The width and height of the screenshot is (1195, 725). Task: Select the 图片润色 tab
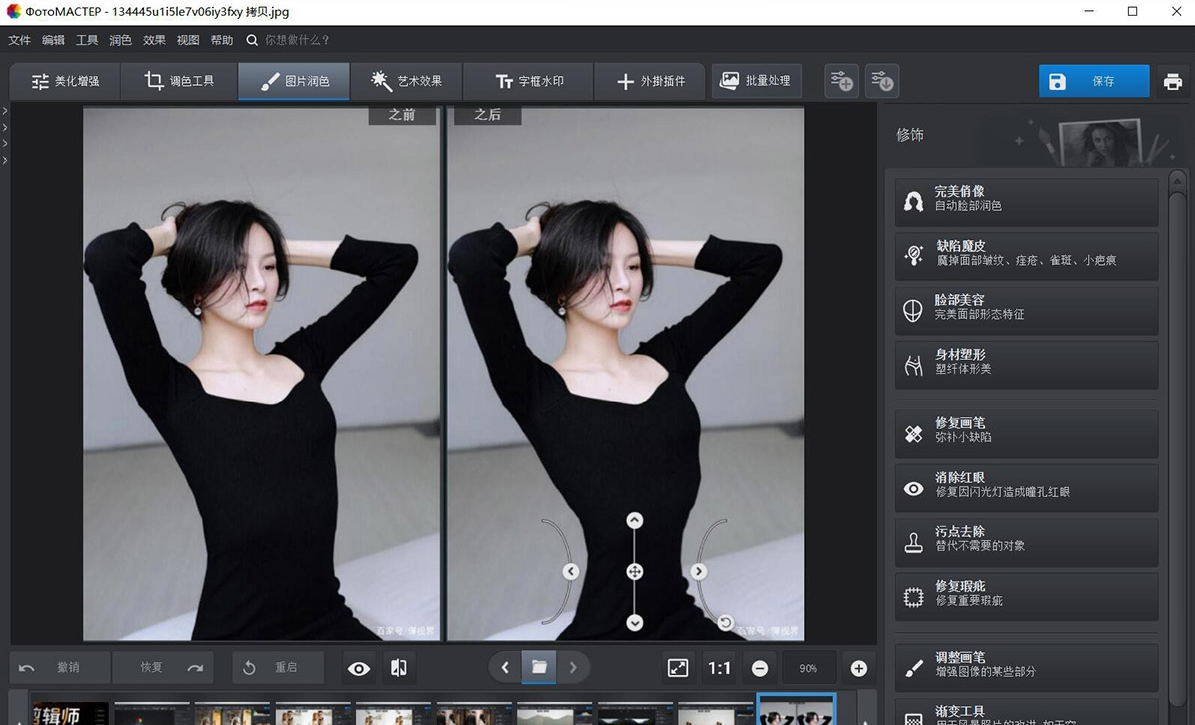tap(294, 81)
